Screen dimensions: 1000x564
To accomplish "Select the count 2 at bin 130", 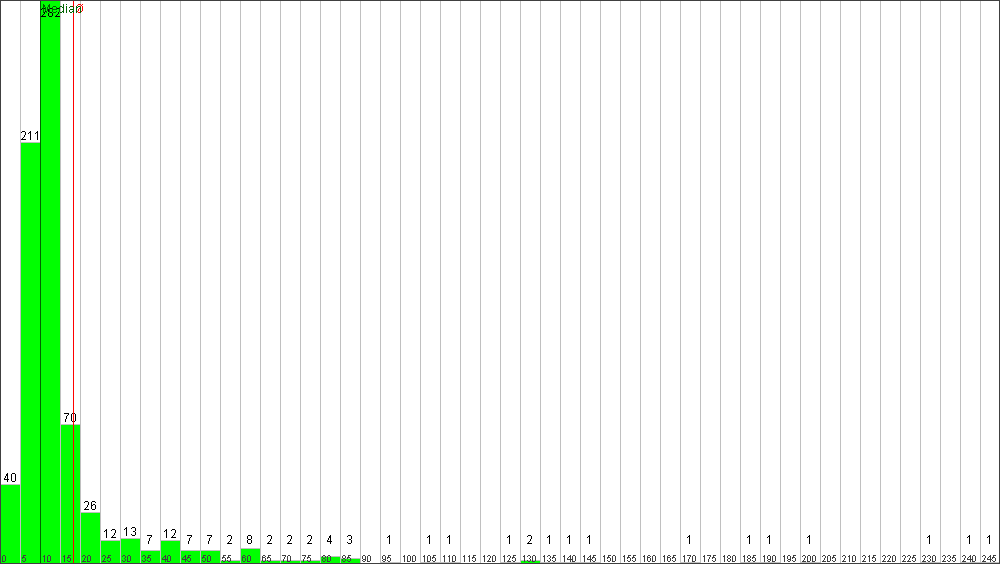I will point(529,540).
